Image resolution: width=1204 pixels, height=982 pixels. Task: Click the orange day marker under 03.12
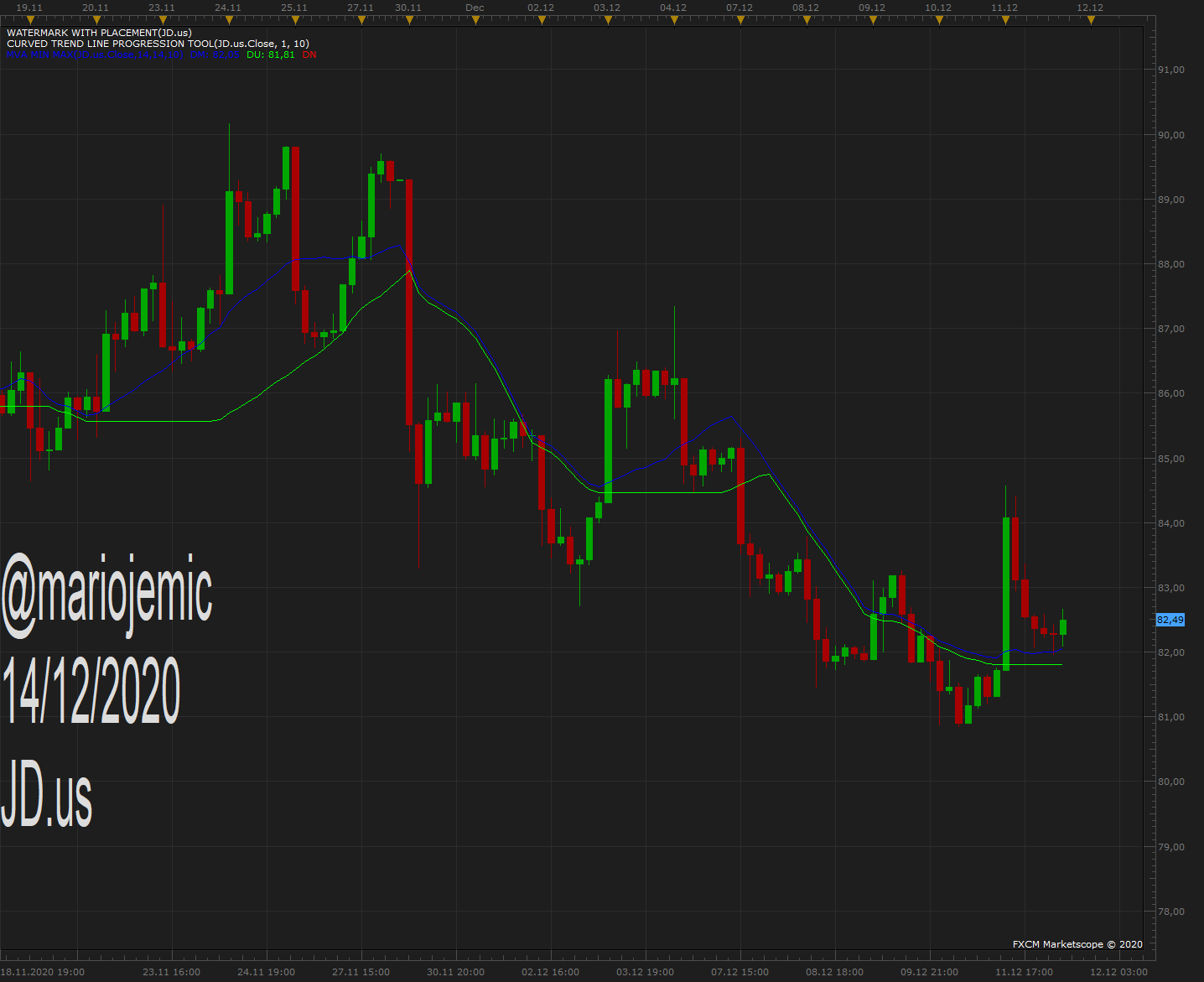[608, 20]
